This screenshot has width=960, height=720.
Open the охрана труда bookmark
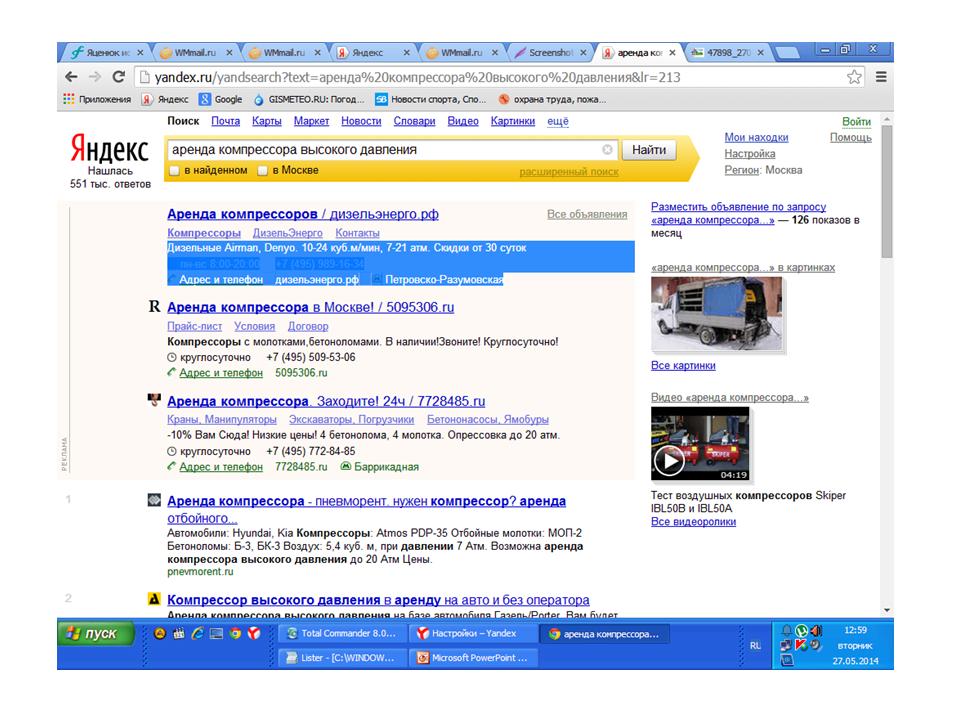(x=552, y=99)
